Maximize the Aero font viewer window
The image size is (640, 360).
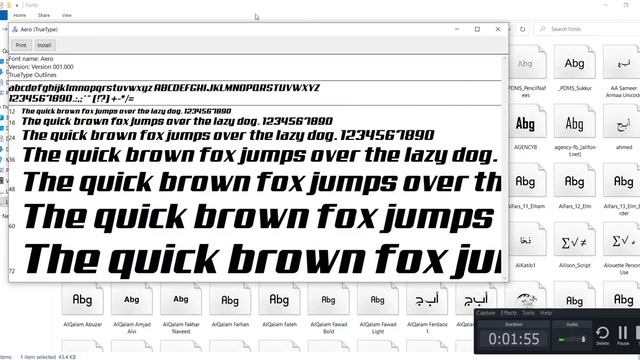(477, 29)
